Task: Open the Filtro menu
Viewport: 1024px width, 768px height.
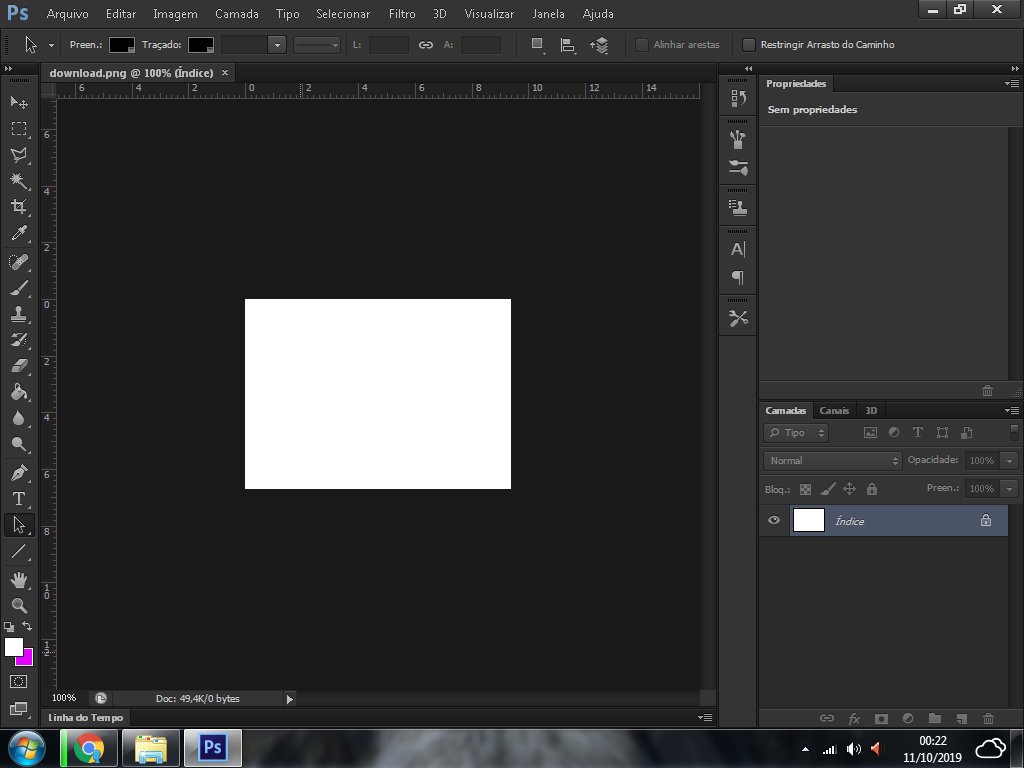Action: click(x=401, y=14)
